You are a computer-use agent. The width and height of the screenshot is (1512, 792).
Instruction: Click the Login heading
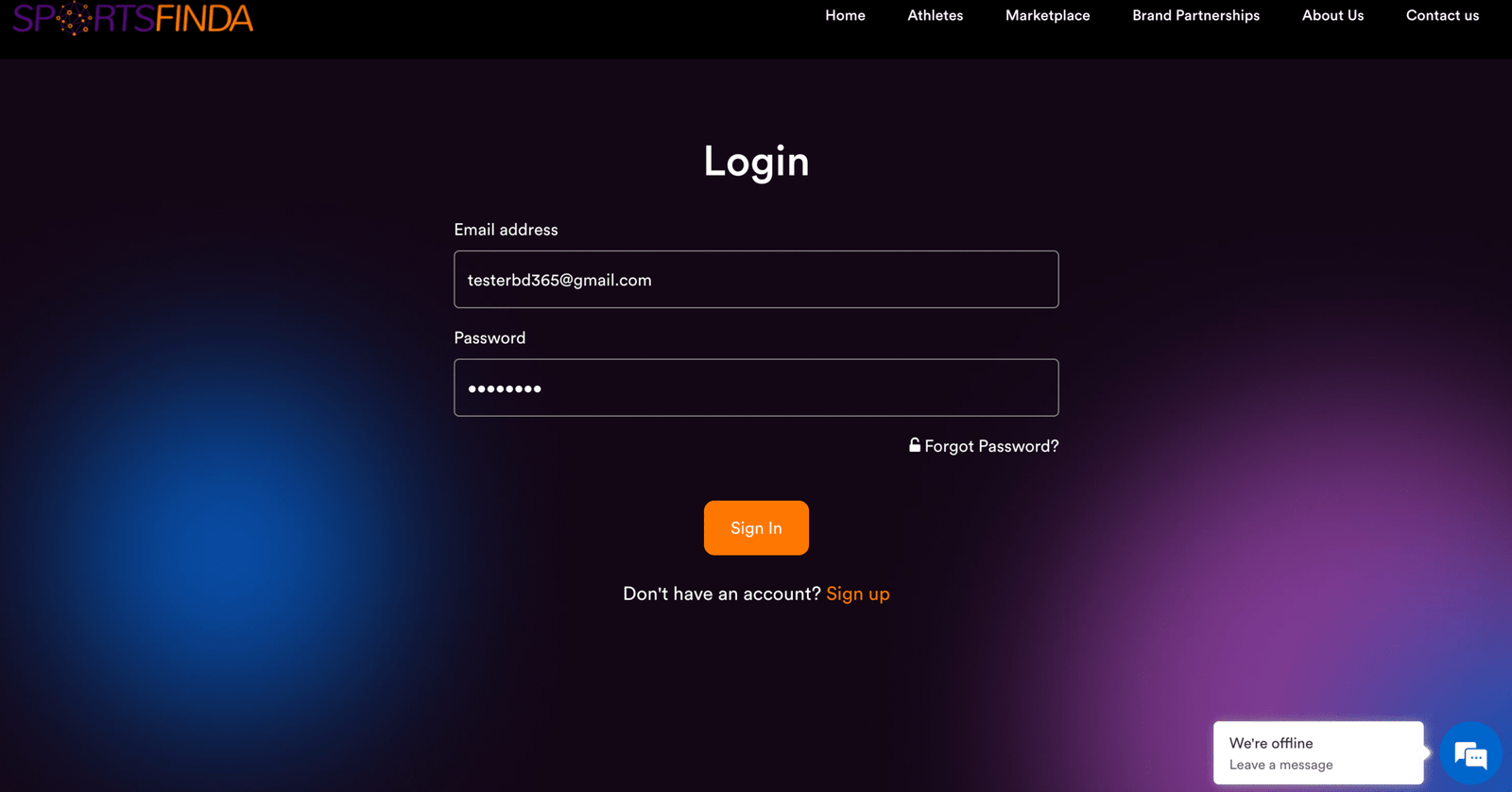click(756, 161)
